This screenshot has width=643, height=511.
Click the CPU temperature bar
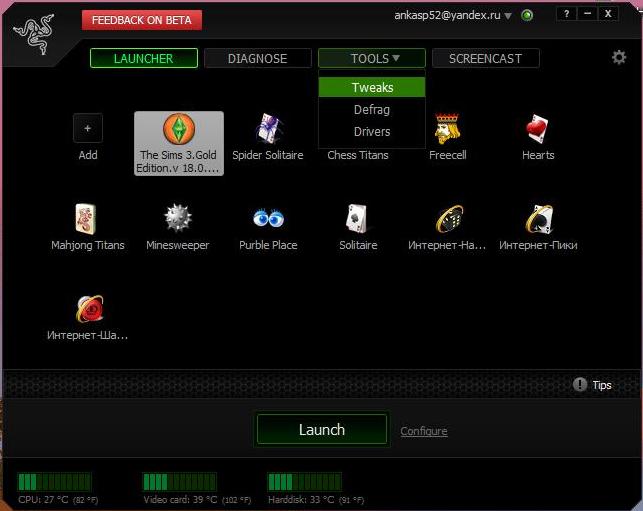click(x=54, y=481)
